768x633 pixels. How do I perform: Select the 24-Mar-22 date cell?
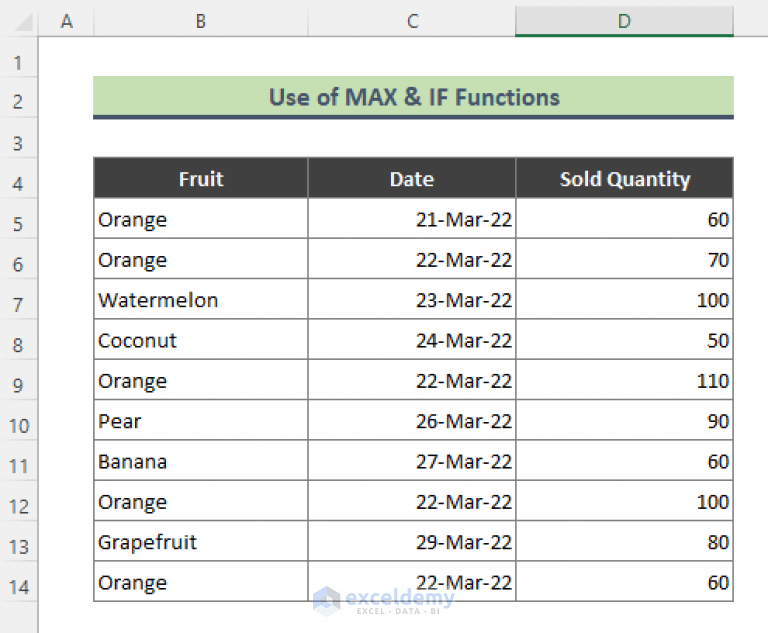pyautogui.click(x=412, y=340)
